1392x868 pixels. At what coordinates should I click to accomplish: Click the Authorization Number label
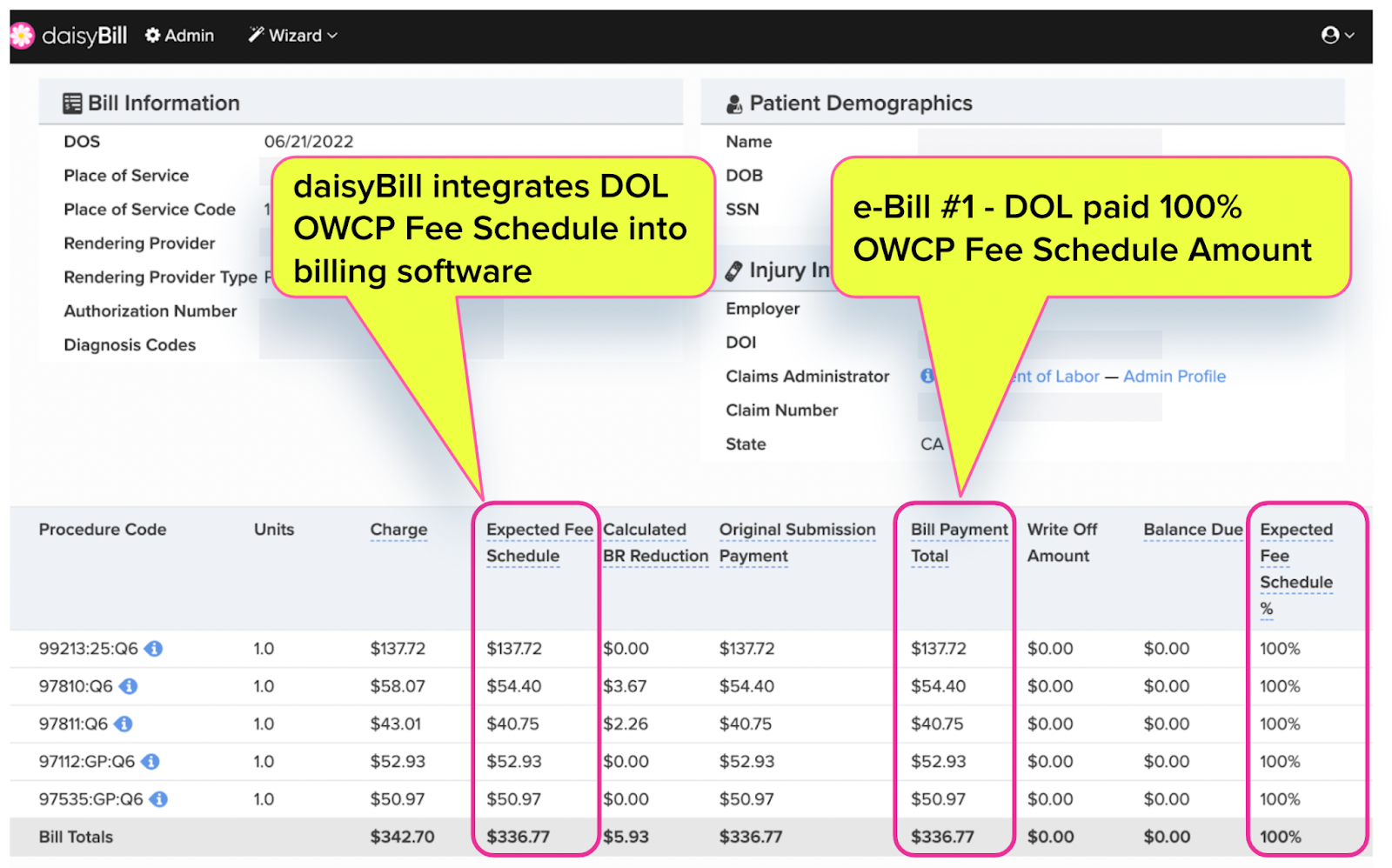click(x=151, y=311)
